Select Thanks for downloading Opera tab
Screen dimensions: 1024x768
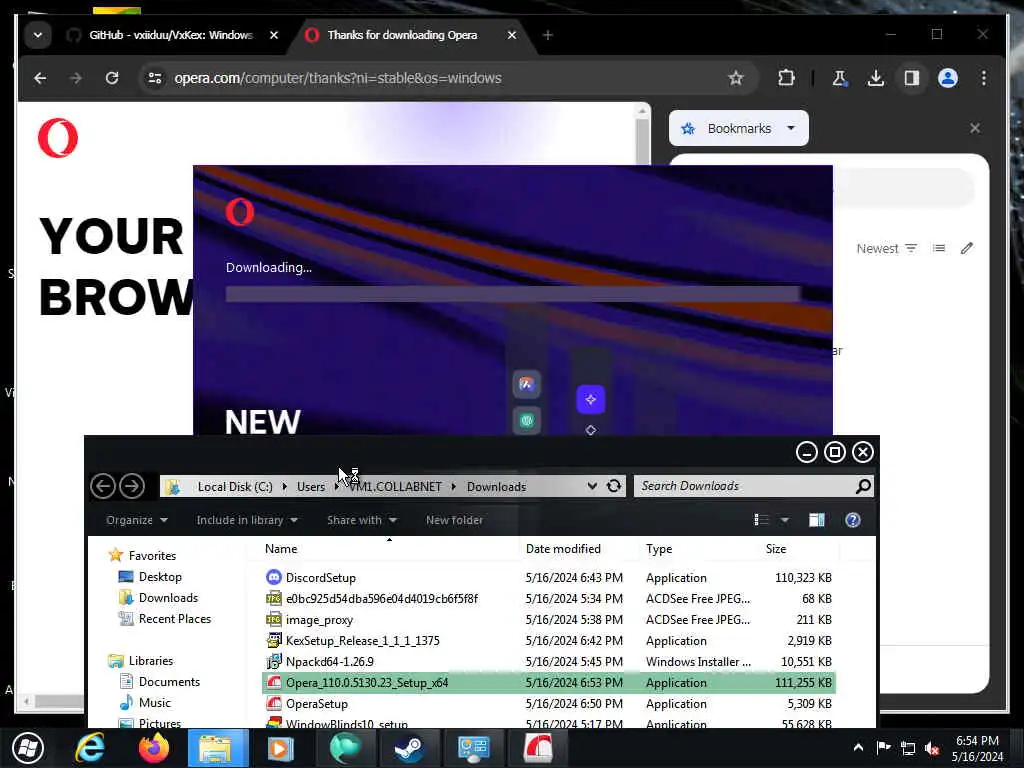pos(402,35)
